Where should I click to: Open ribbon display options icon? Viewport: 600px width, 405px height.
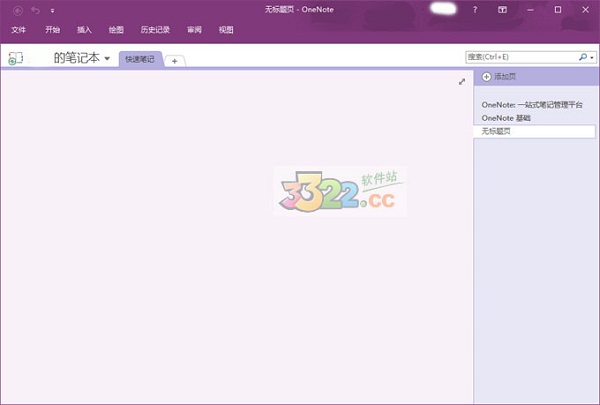[502, 10]
